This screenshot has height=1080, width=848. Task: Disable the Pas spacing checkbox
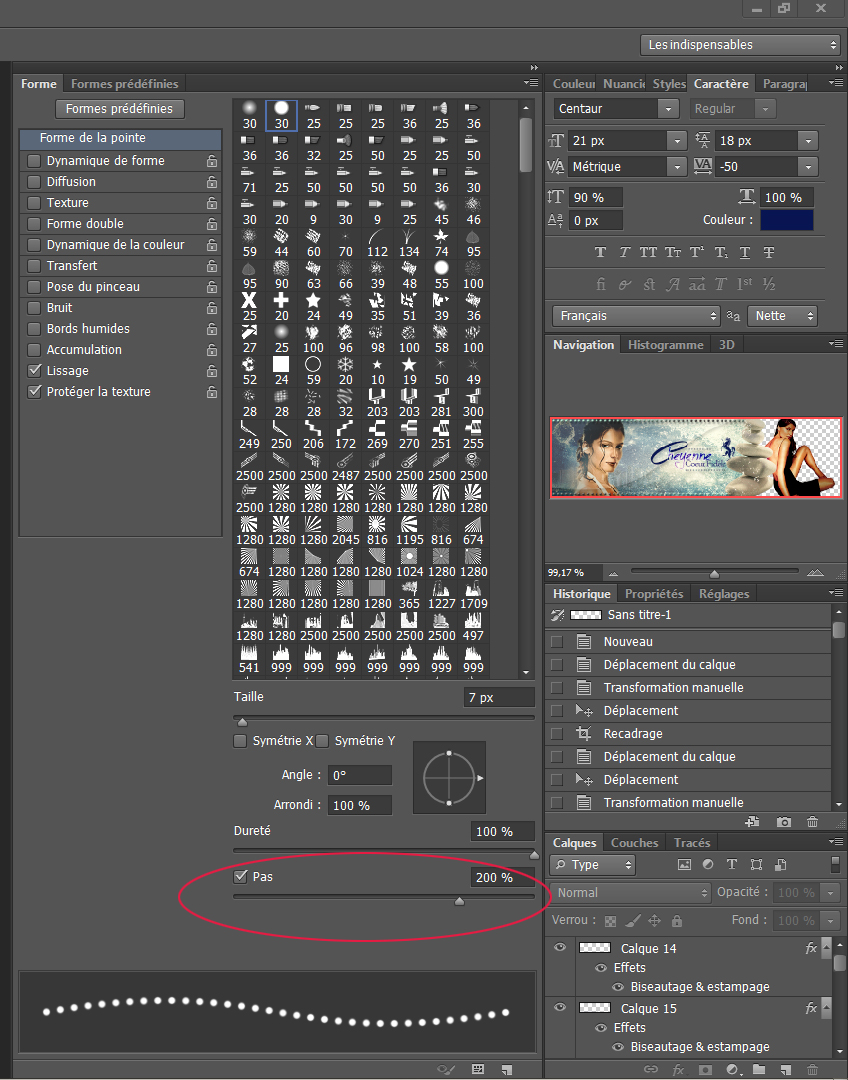(x=240, y=877)
